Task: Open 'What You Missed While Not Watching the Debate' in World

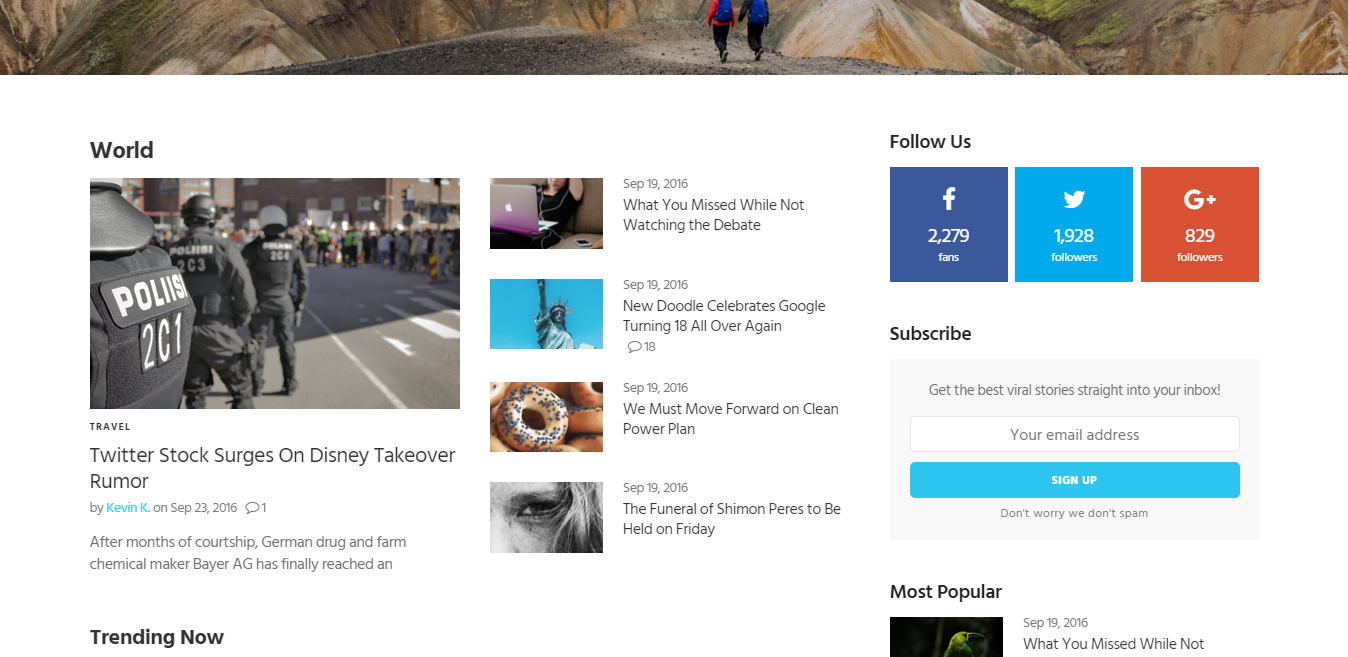Action: point(713,215)
